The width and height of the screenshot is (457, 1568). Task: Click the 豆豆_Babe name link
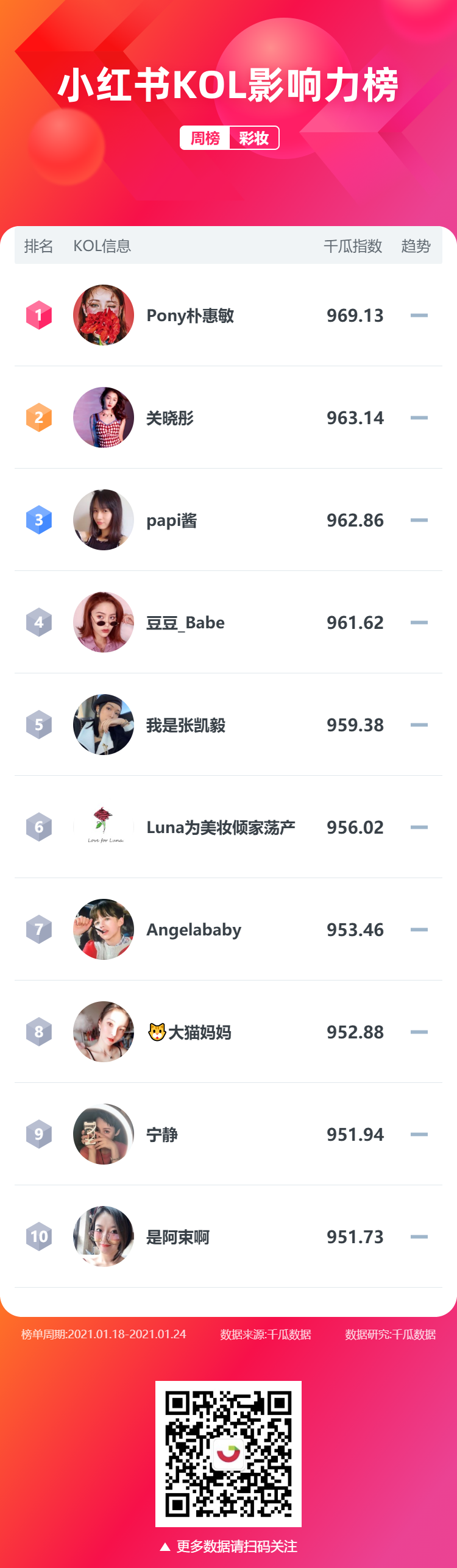[185, 623]
